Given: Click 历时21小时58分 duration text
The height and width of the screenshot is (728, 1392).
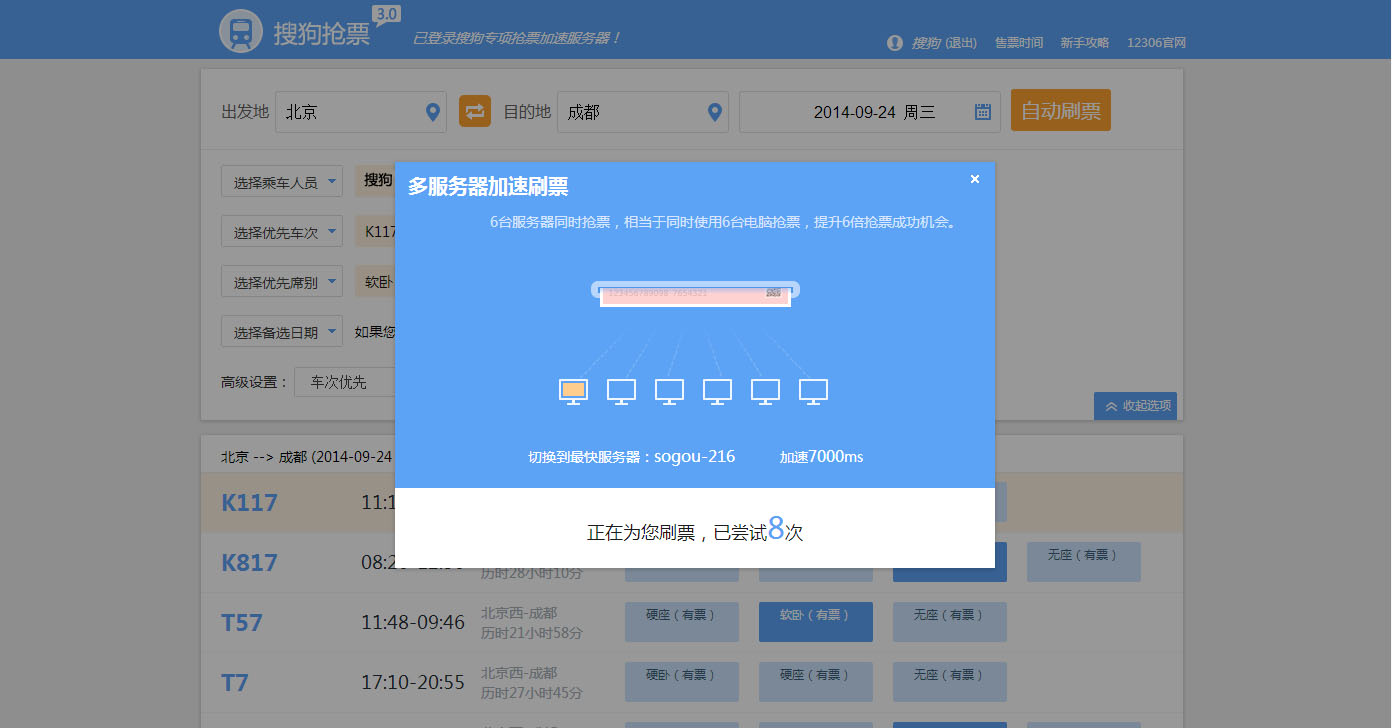Looking at the screenshot, I should coord(532,633).
